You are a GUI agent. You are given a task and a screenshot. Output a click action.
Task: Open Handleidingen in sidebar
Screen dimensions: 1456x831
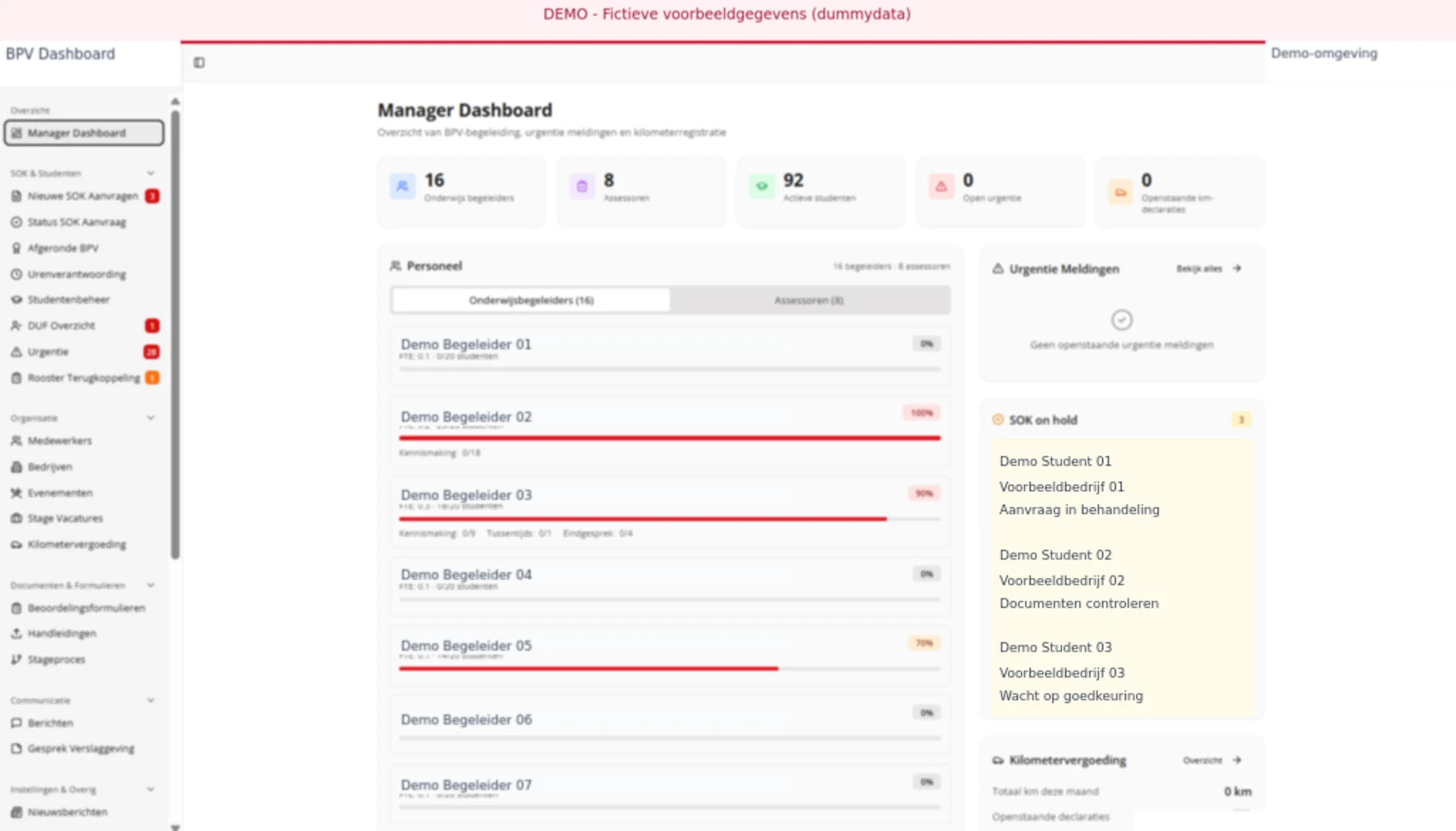pyautogui.click(x=84, y=633)
